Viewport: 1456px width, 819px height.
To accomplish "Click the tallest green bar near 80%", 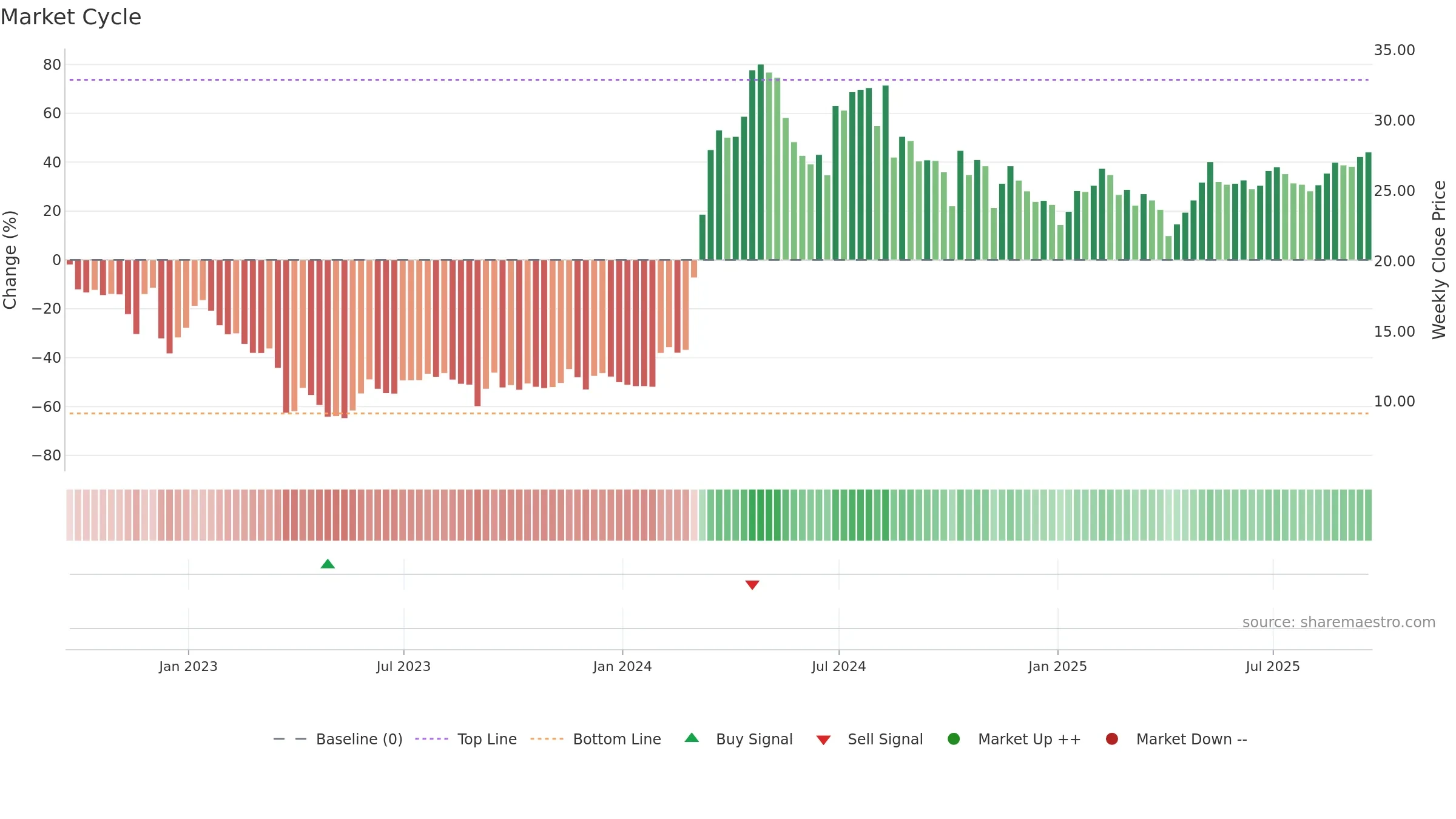I will coord(761,162).
